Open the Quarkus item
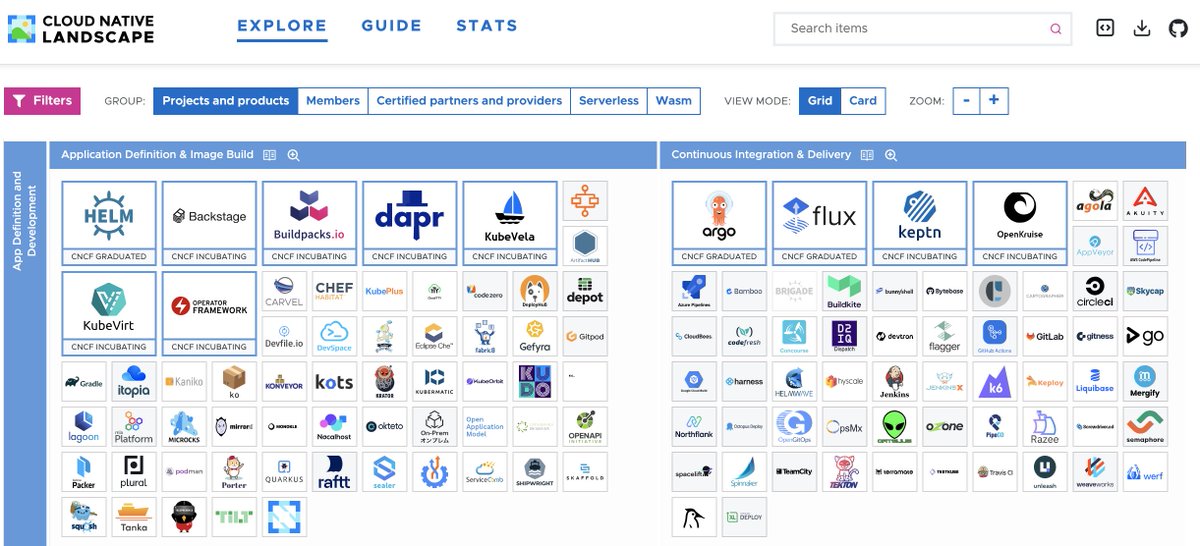This screenshot has width=1200, height=546. [x=284, y=472]
